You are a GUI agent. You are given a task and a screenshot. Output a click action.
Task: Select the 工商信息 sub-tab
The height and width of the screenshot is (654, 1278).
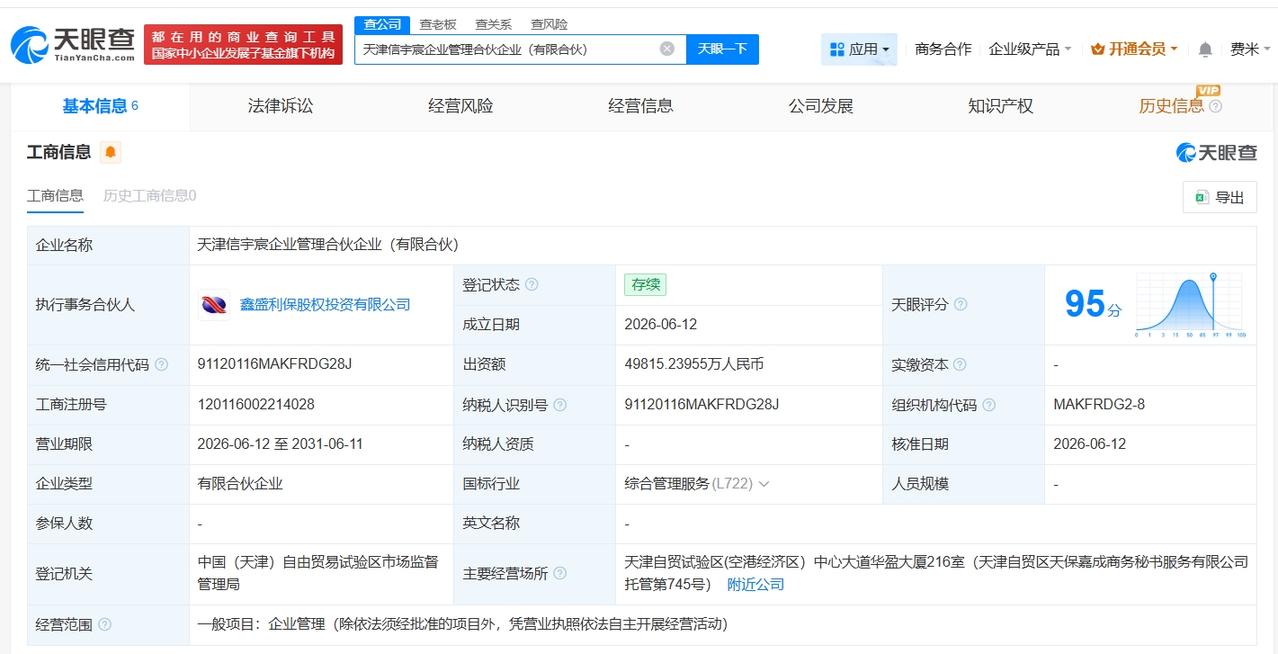(x=55, y=196)
